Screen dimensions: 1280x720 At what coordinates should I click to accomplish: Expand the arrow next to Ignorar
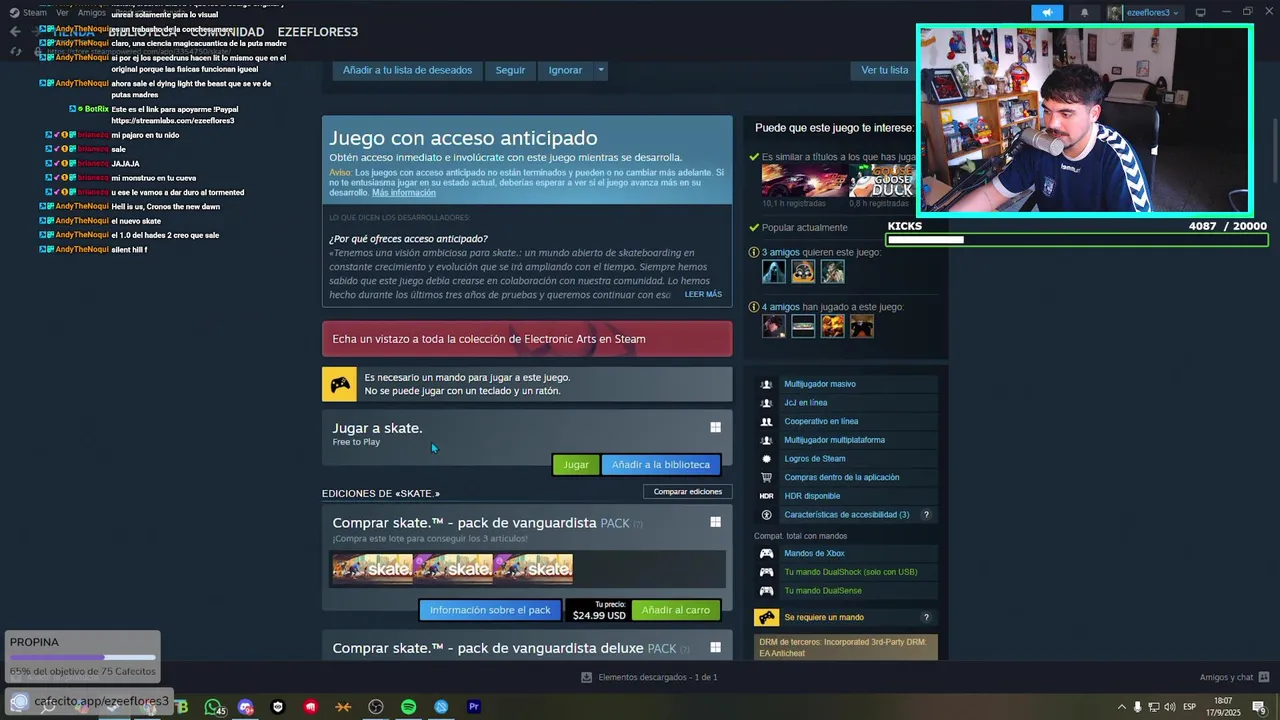600,70
